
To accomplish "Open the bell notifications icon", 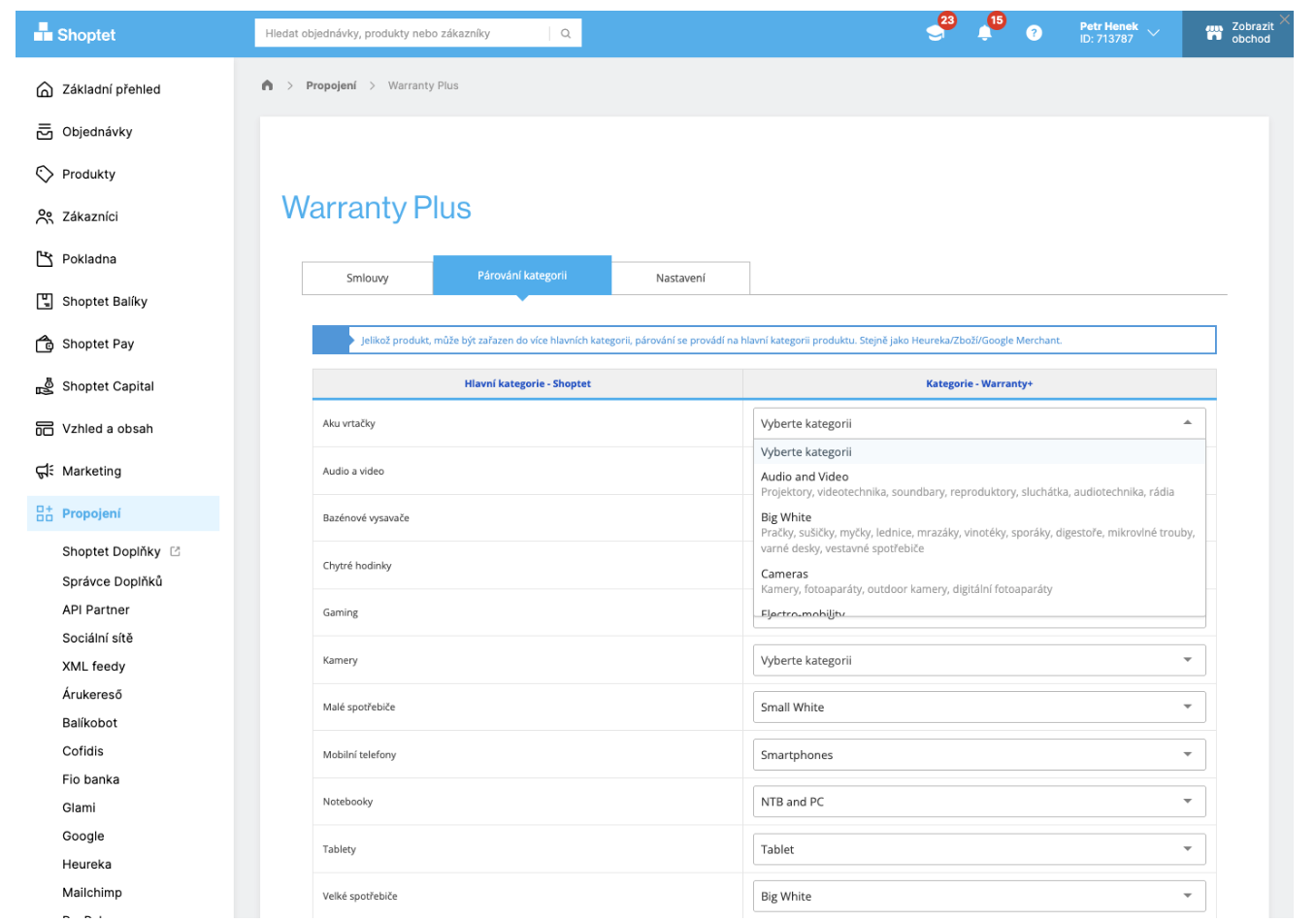I will point(984,33).
